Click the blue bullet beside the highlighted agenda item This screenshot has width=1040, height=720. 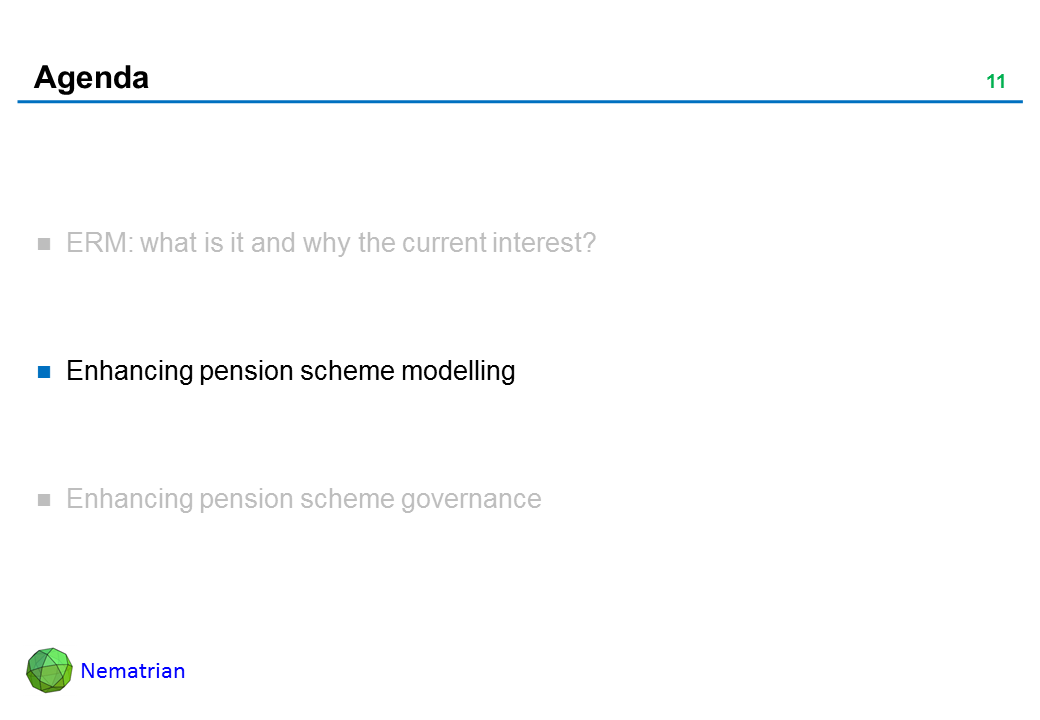pyautogui.click(x=44, y=372)
